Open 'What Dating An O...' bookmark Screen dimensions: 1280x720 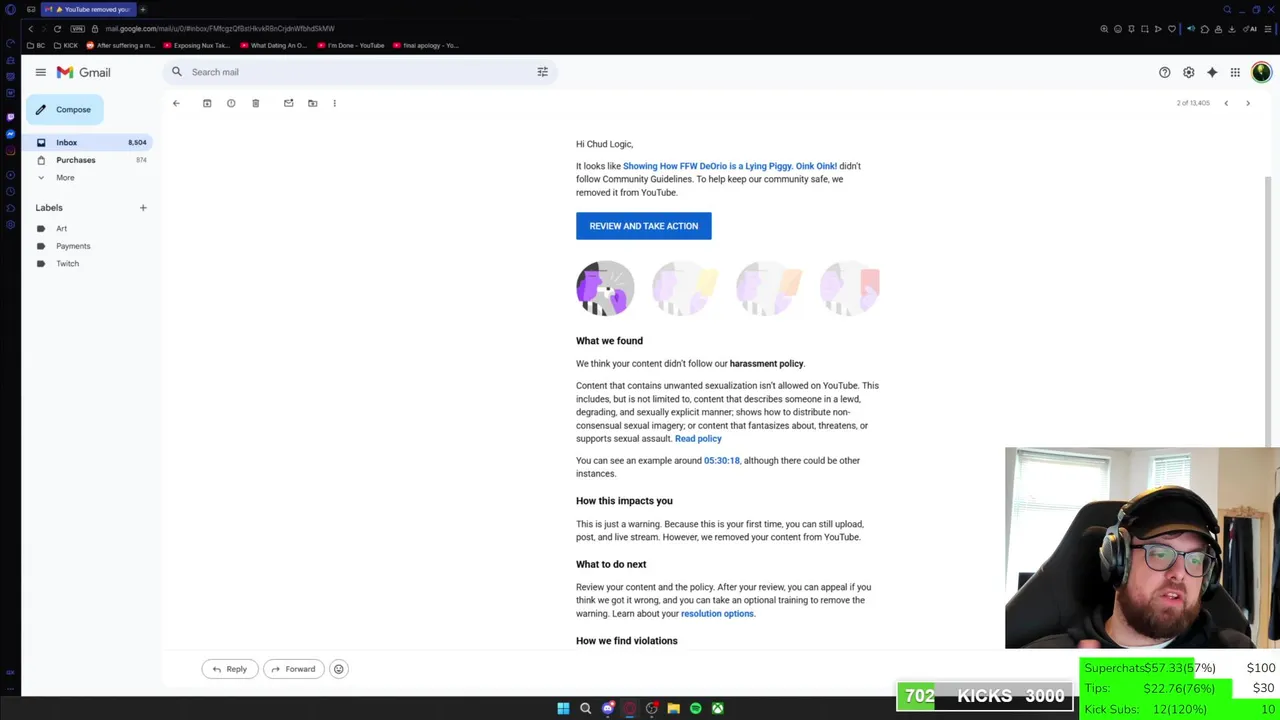tap(274, 45)
